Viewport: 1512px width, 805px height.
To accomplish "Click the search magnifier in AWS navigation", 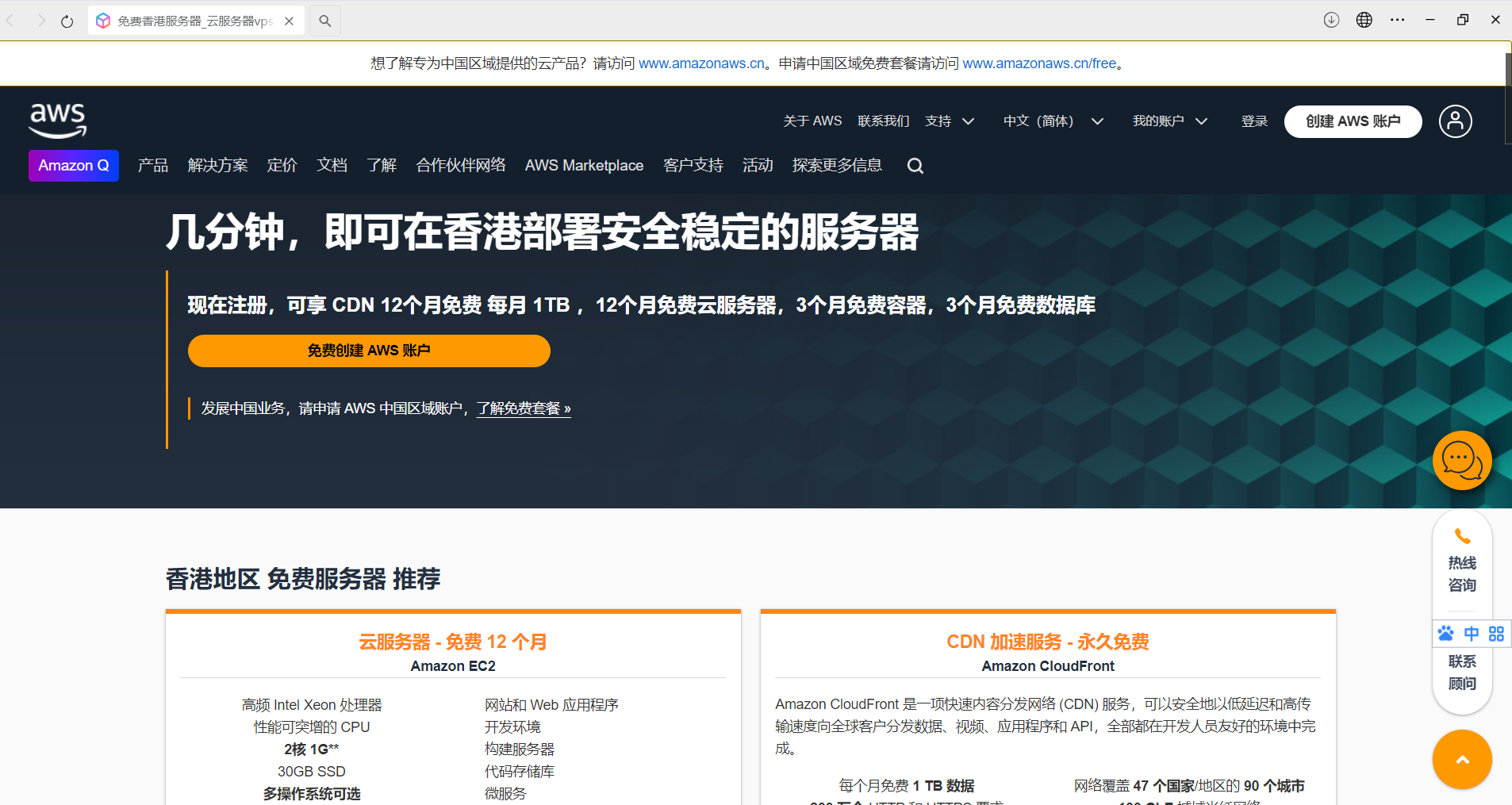I will pyautogui.click(x=915, y=166).
